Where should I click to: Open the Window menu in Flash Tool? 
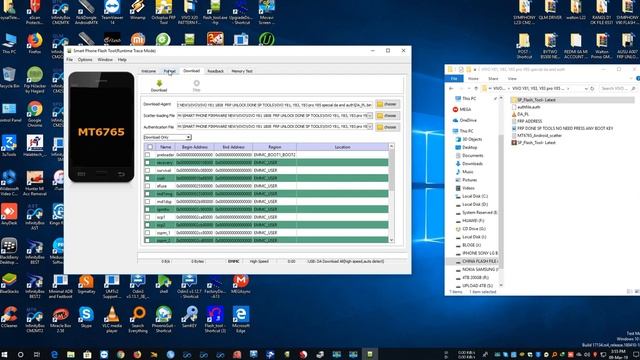click(x=105, y=60)
